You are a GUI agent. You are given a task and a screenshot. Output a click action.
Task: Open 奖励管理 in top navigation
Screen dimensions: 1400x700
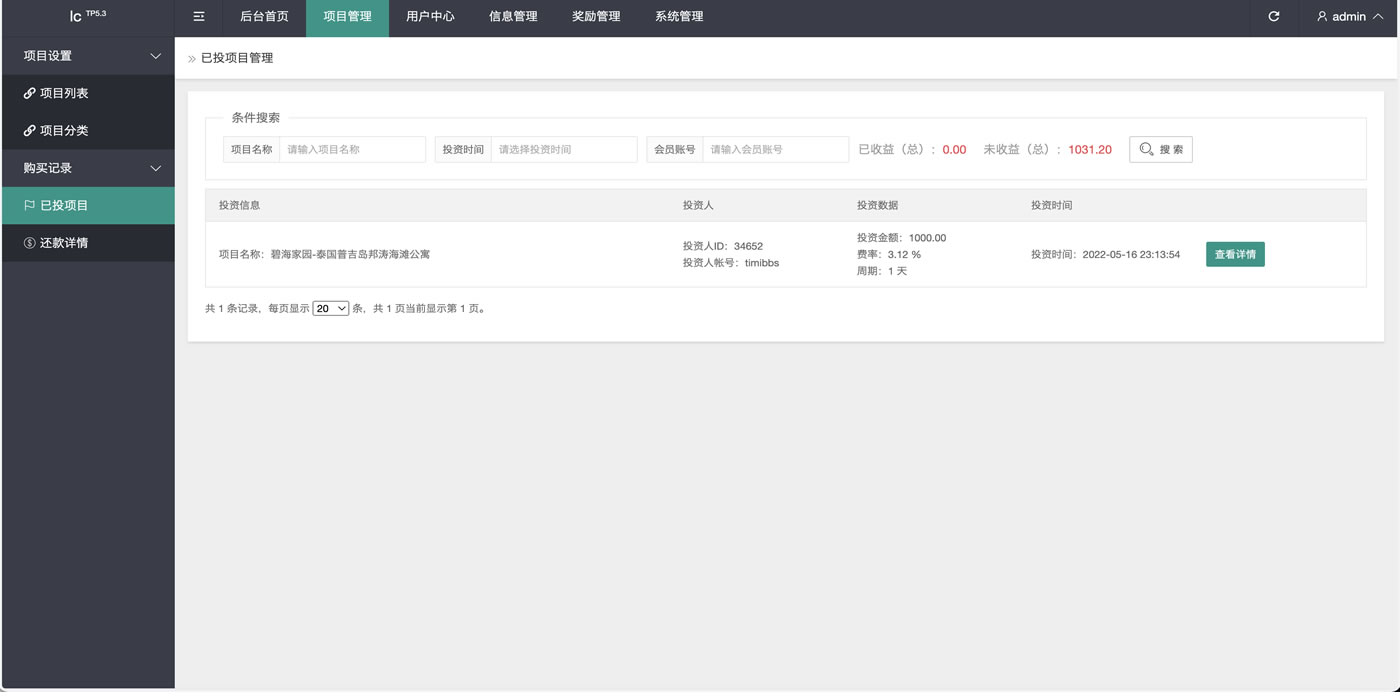[596, 17]
